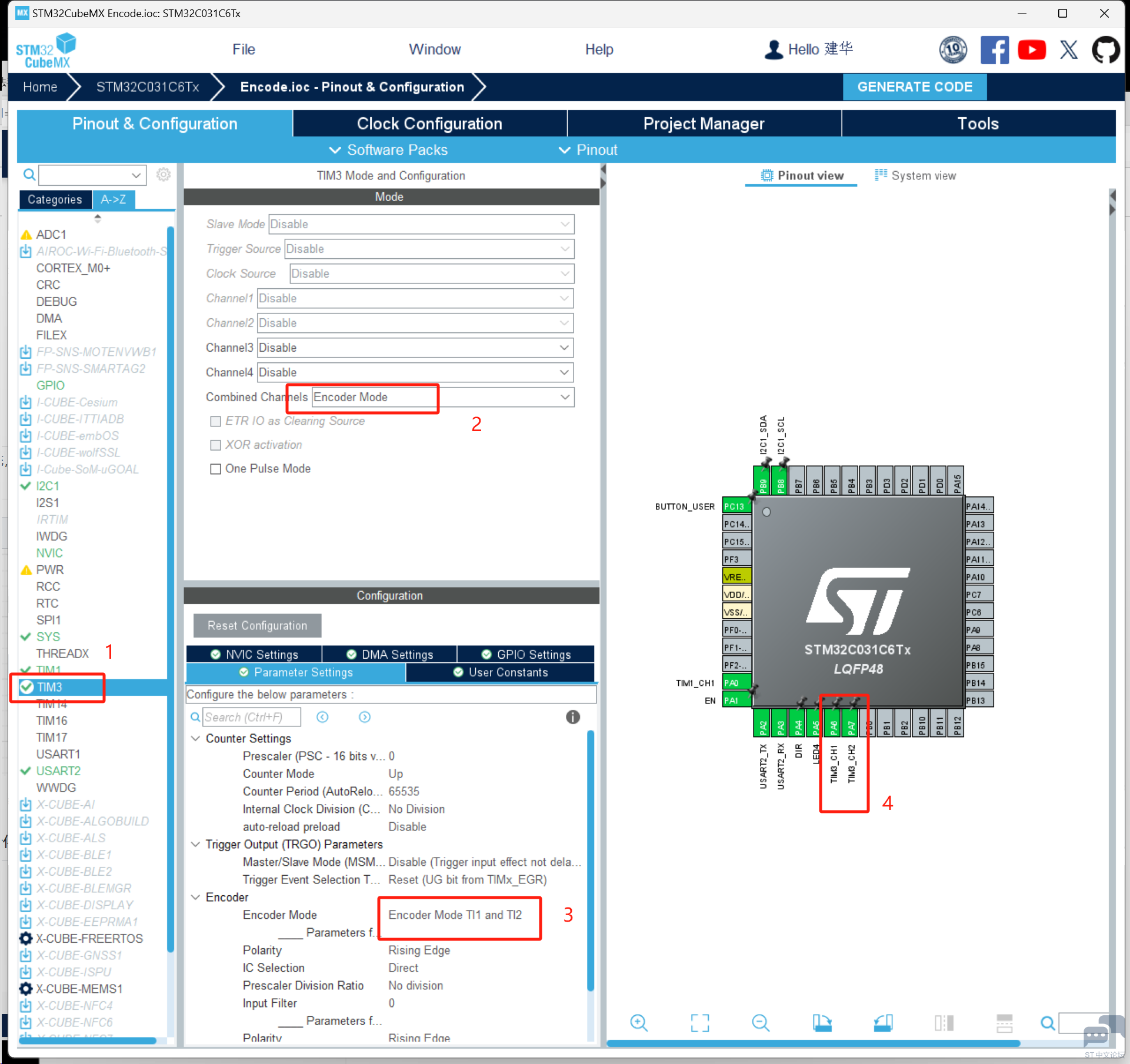Open the Help menu

tap(599, 49)
